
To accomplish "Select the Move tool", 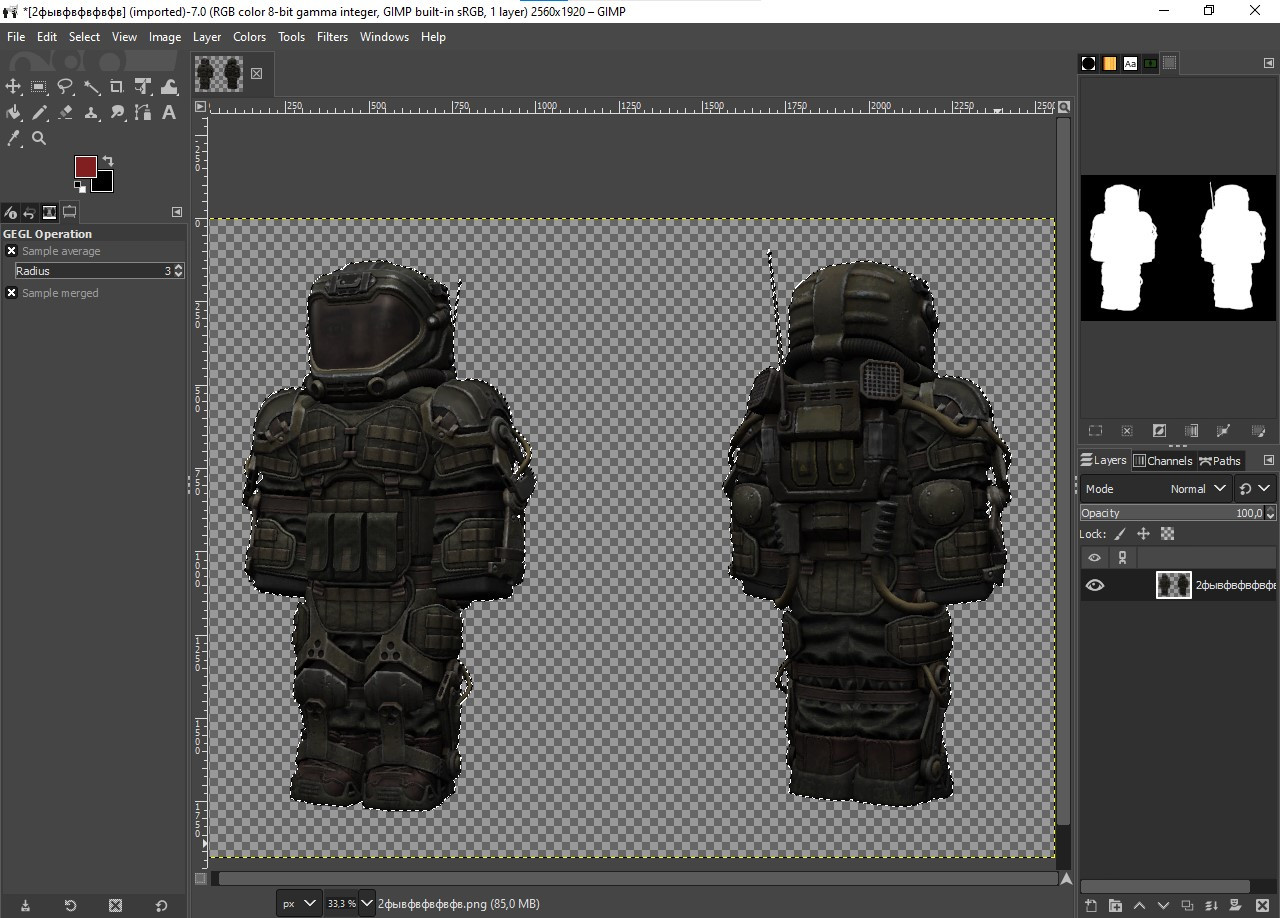I will [x=13, y=87].
